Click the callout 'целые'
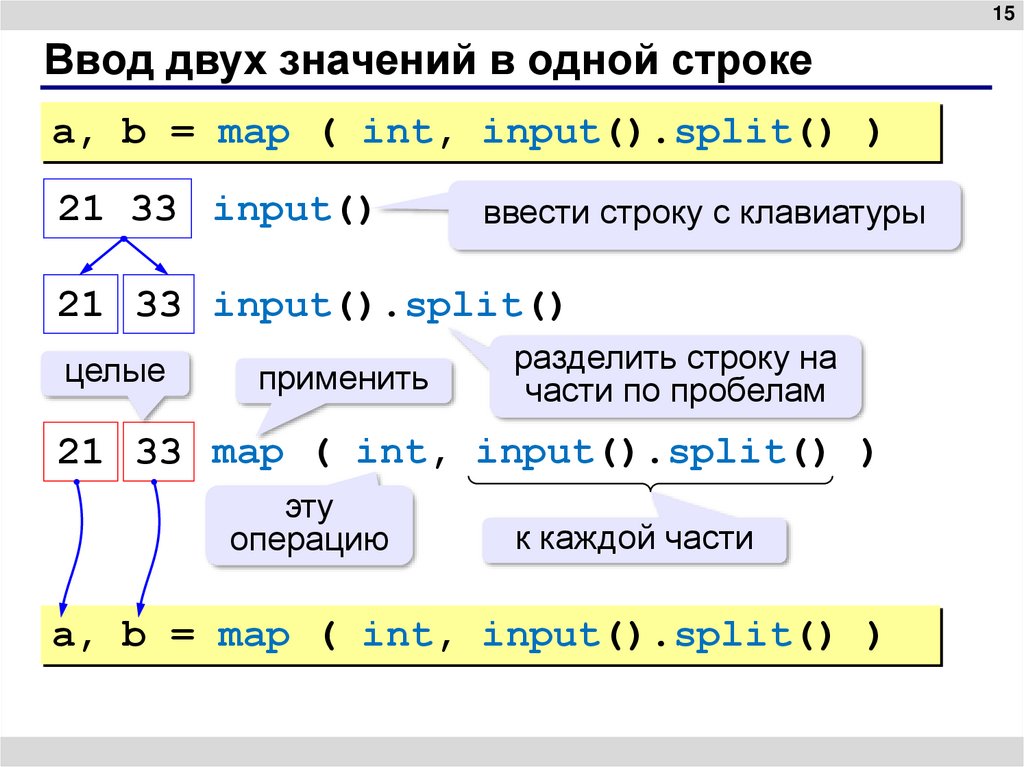 coord(115,372)
